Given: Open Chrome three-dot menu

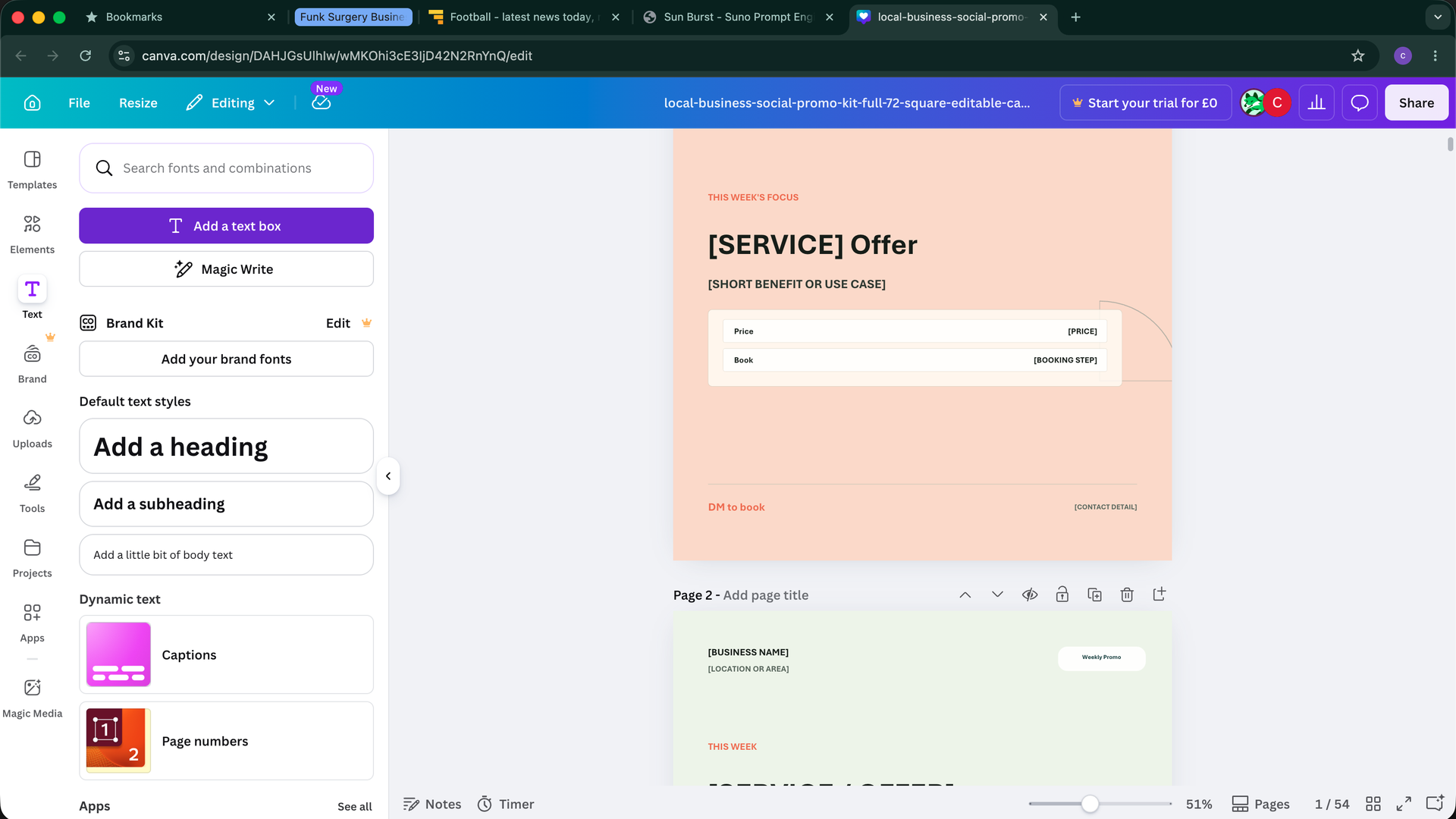Looking at the screenshot, I should 1435,55.
